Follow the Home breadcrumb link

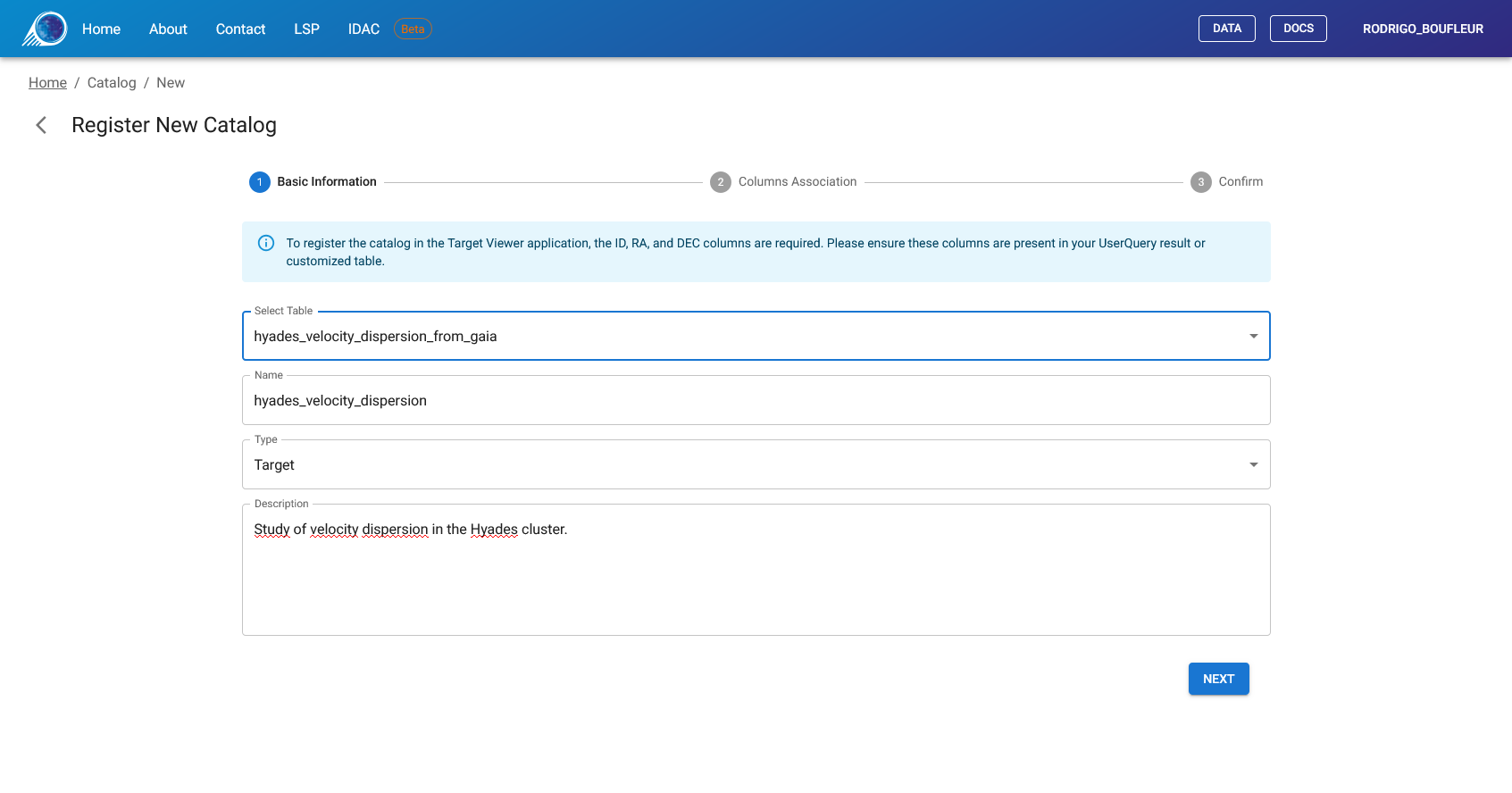point(47,83)
